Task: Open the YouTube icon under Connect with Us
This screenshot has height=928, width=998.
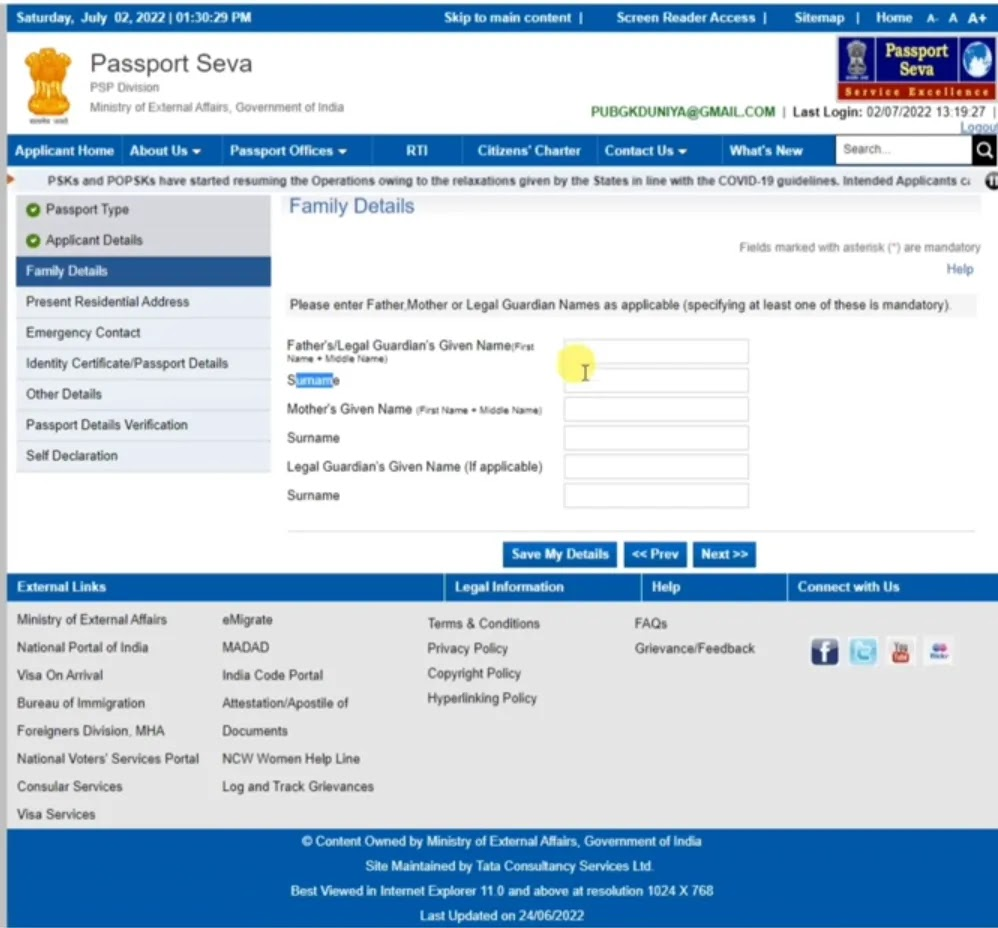Action: coord(899,650)
